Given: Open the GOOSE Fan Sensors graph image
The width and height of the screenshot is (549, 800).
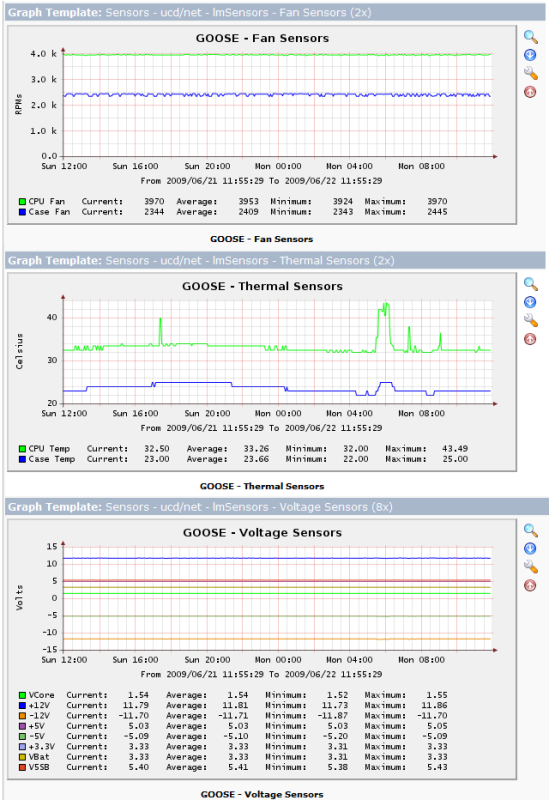Looking at the screenshot, I should pos(262,125).
